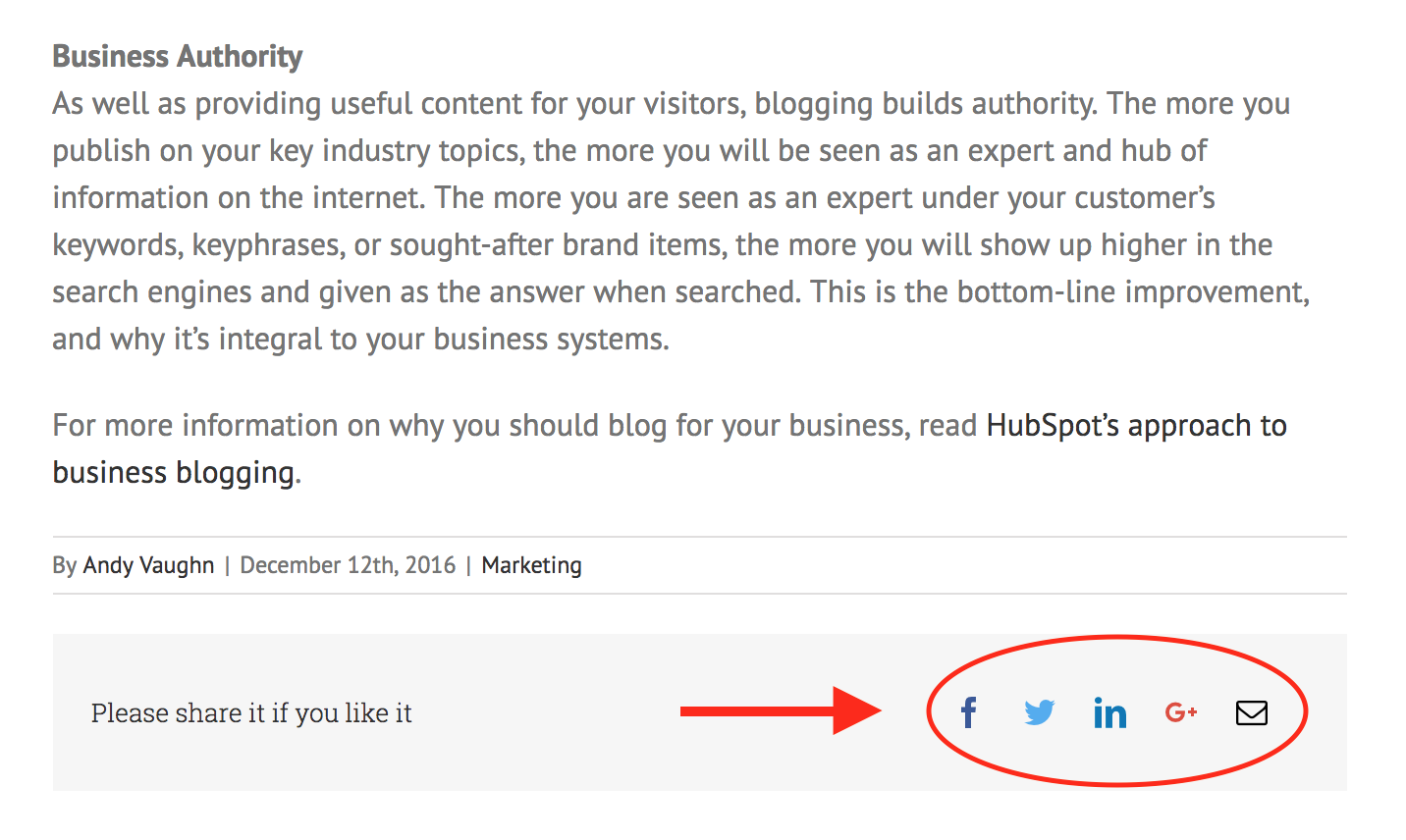The width and height of the screenshot is (1406, 840).
Task: Click the word "By" before author name
Action: pos(65,566)
